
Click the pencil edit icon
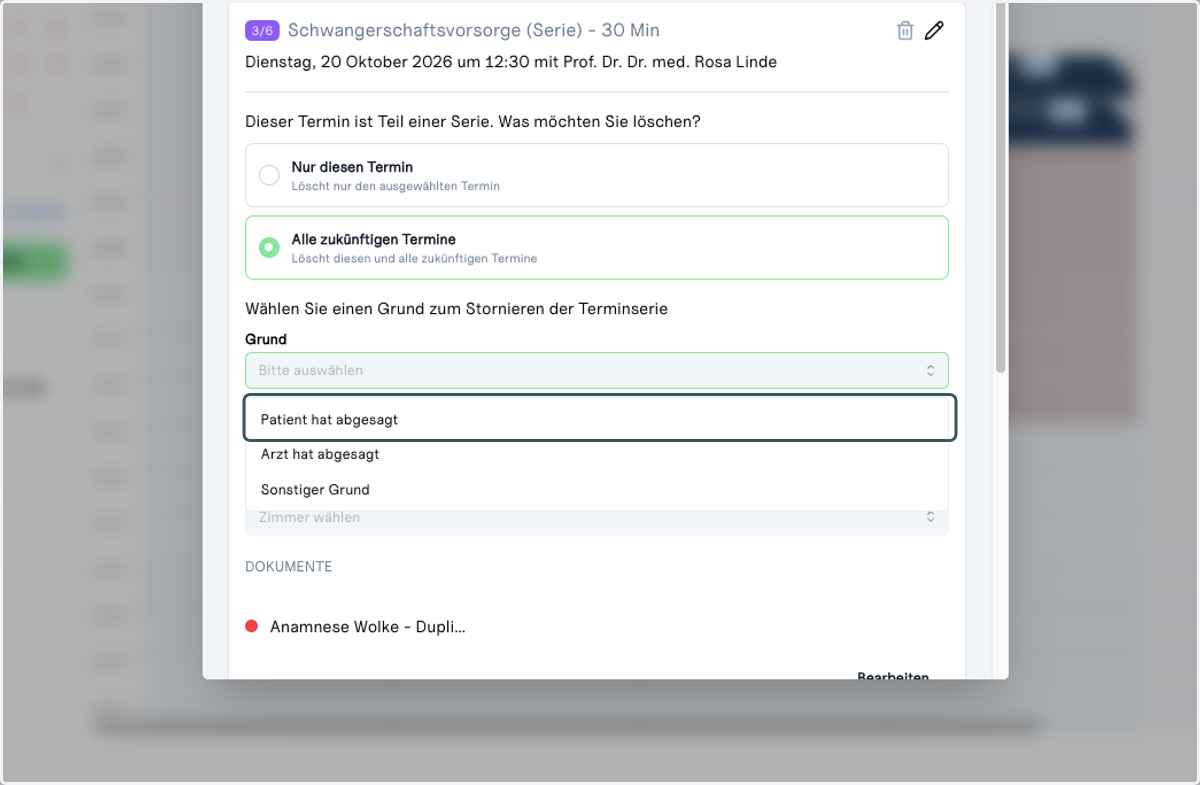pos(934,30)
